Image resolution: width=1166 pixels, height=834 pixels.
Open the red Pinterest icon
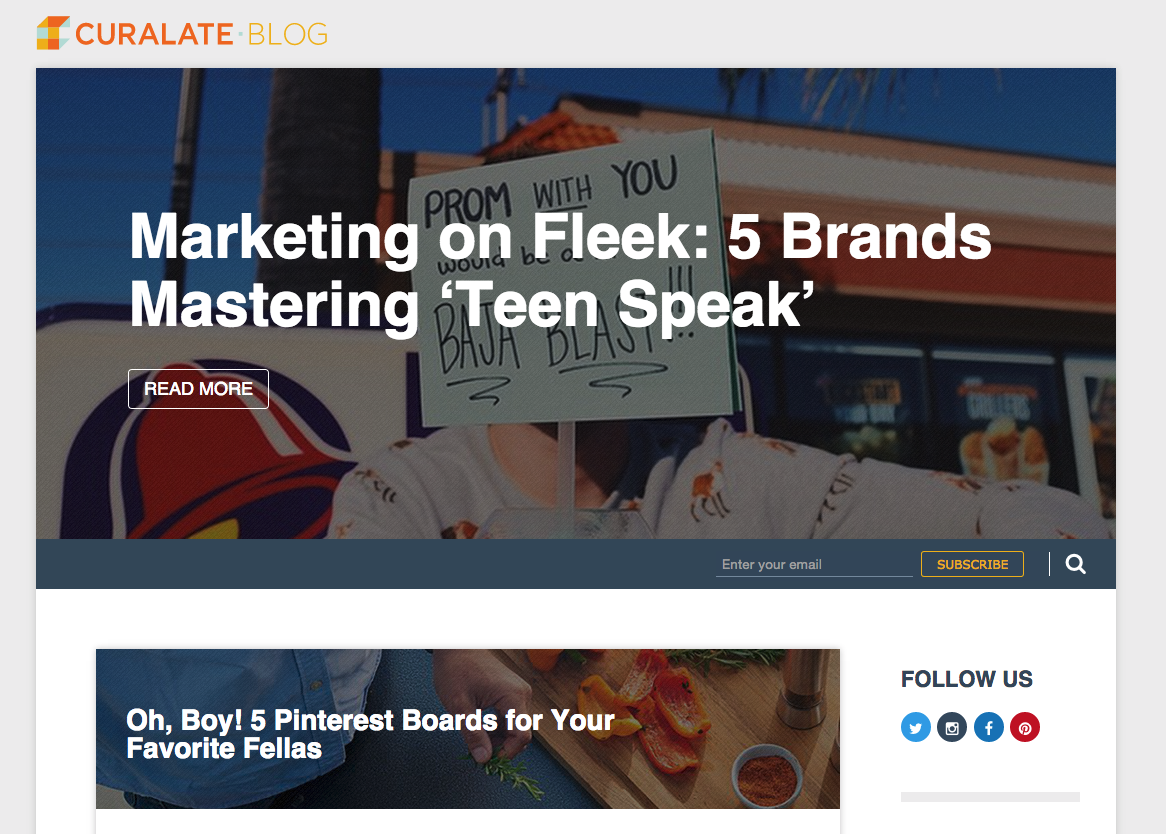click(x=1025, y=727)
